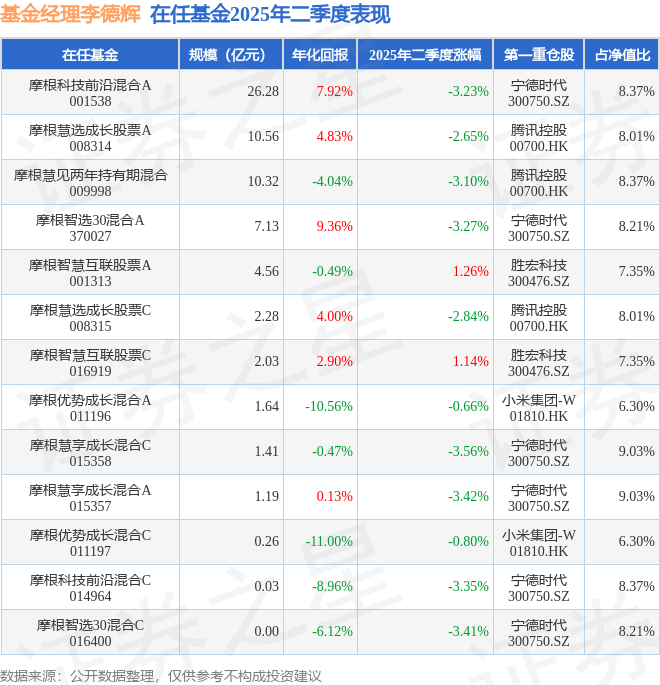Screen dimensions: 660x685
Task: Select fund 摩根慧享成长混合C 015358
Action: tap(90, 453)
